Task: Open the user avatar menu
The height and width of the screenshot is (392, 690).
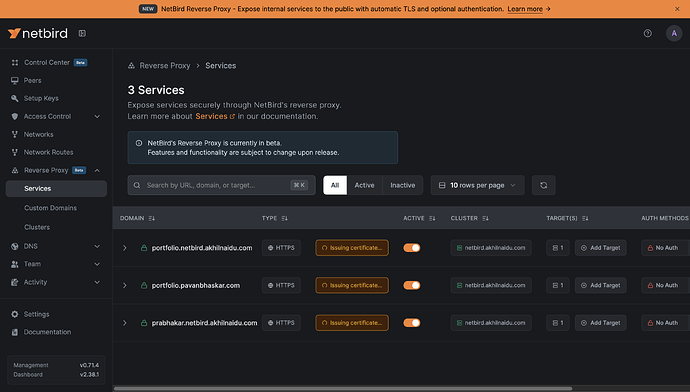Action: pos(674,33)
